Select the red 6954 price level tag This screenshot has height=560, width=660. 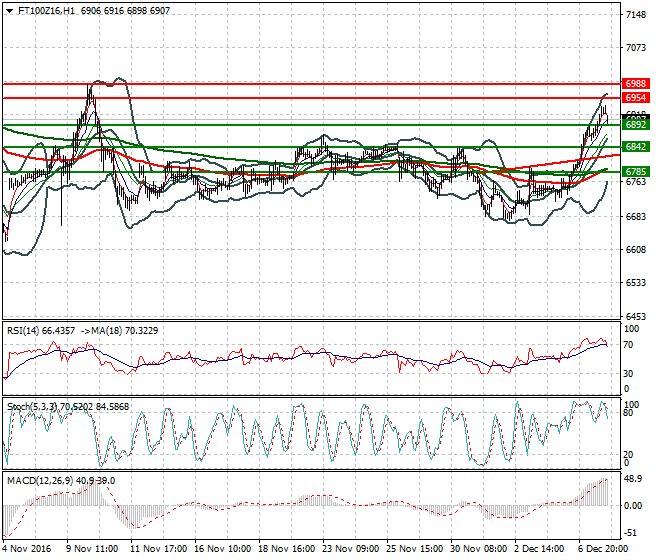(635, 98)
